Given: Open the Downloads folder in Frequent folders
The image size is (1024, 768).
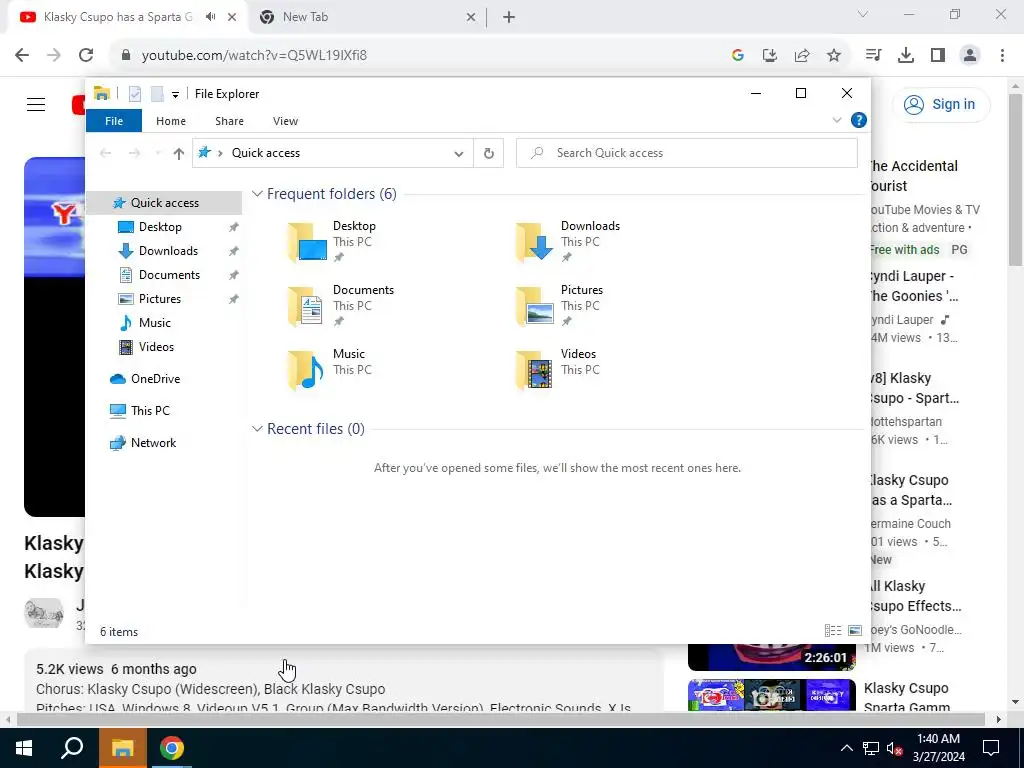Looking at the screenshot, I should 568,242.
